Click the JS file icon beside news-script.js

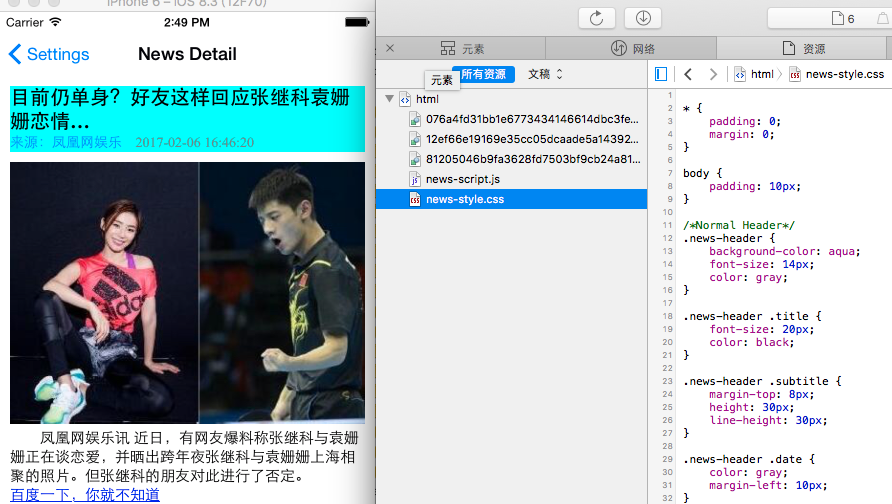pyautogui.click(x=415, y=179)
